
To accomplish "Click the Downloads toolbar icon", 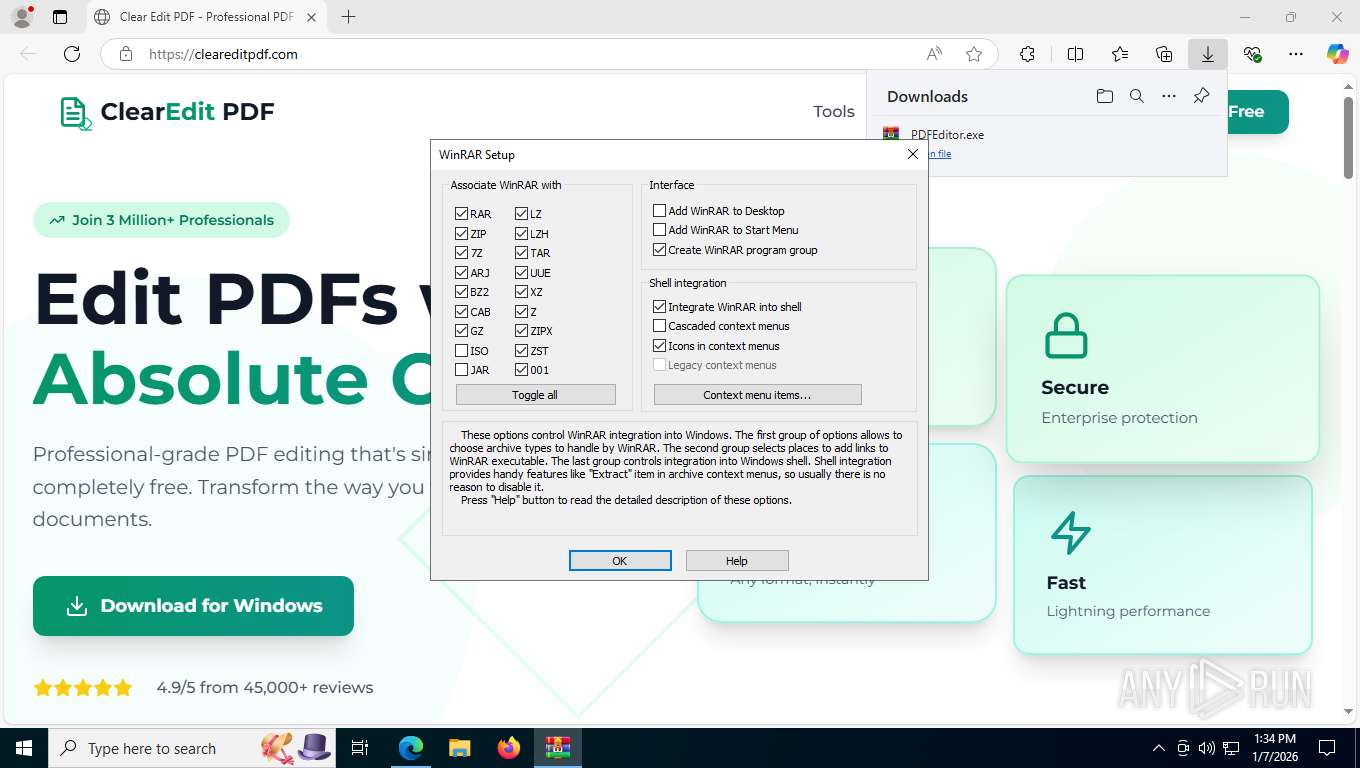I will click(1208, 54).
